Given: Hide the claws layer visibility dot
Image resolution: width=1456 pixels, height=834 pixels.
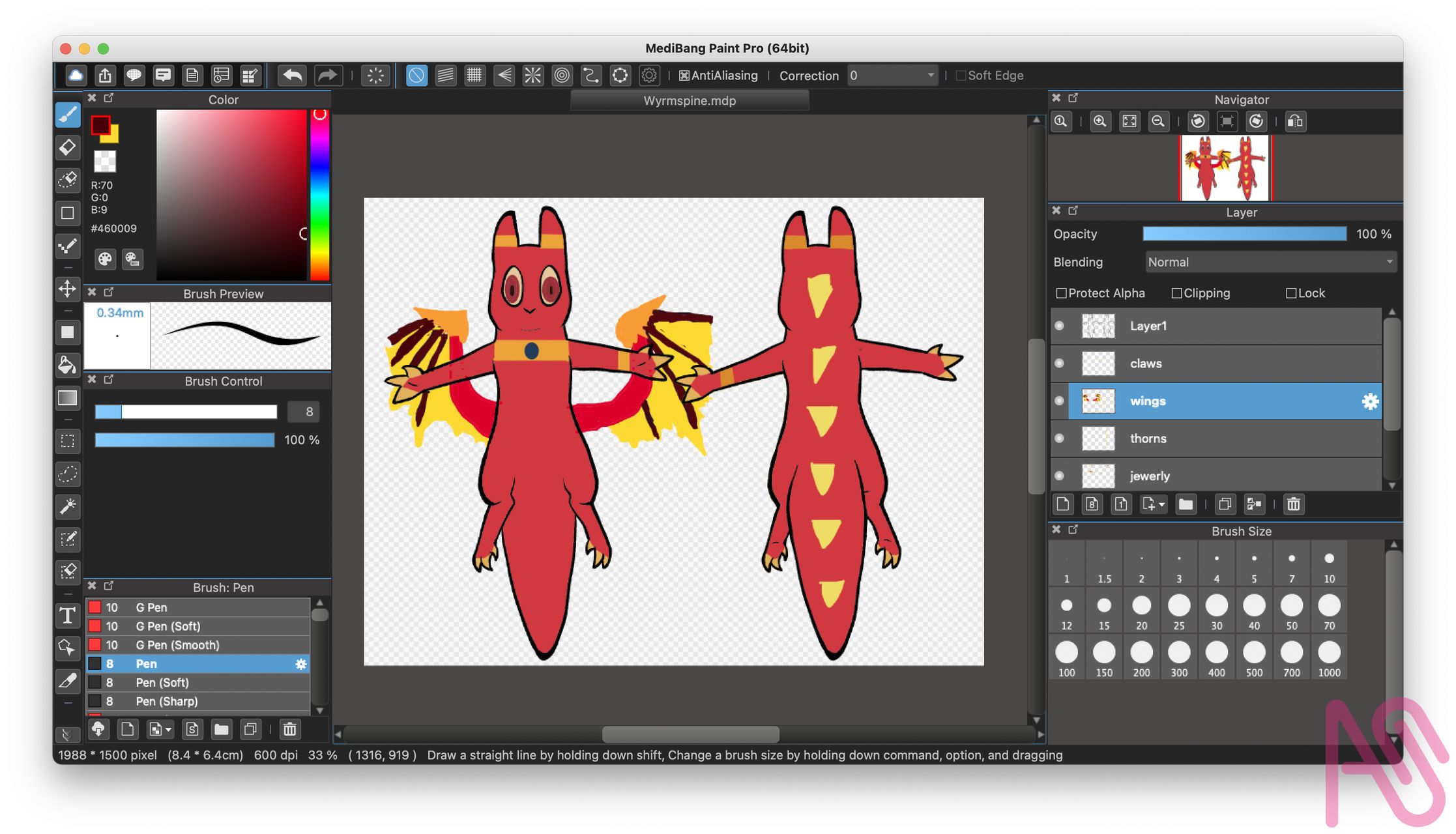Looking at the screenshot, I should tap(1059, 364).
